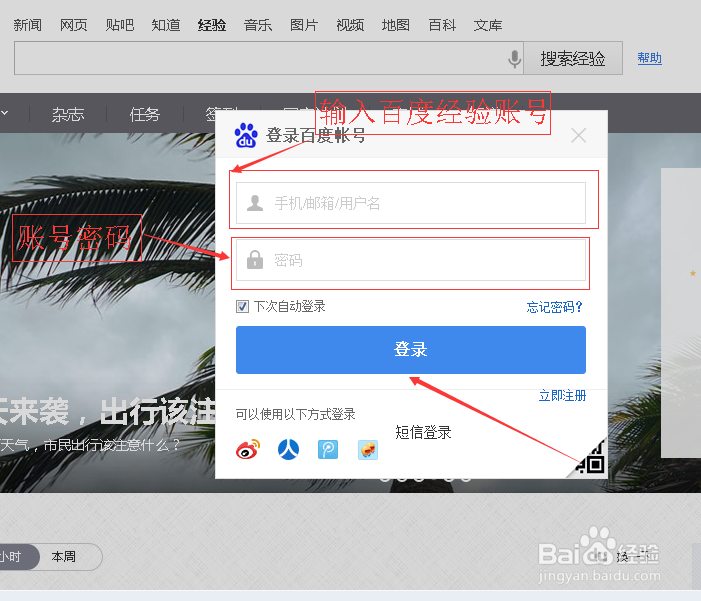Viewport: 701px width, 601px height.
Task: Click the microphone voice search icon
Action: pos(515,59)
